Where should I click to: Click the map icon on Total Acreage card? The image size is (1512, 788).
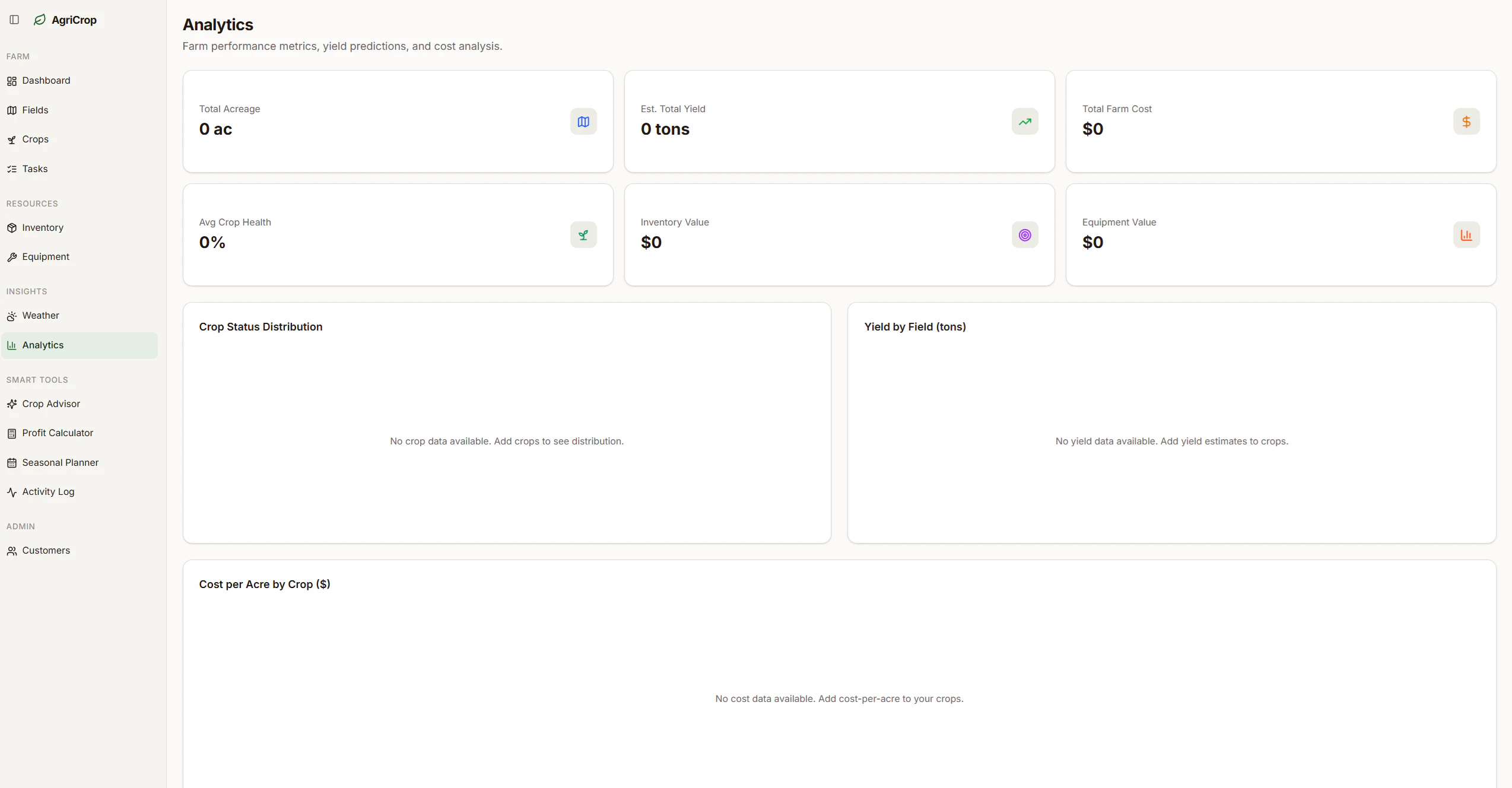(583, 122)
